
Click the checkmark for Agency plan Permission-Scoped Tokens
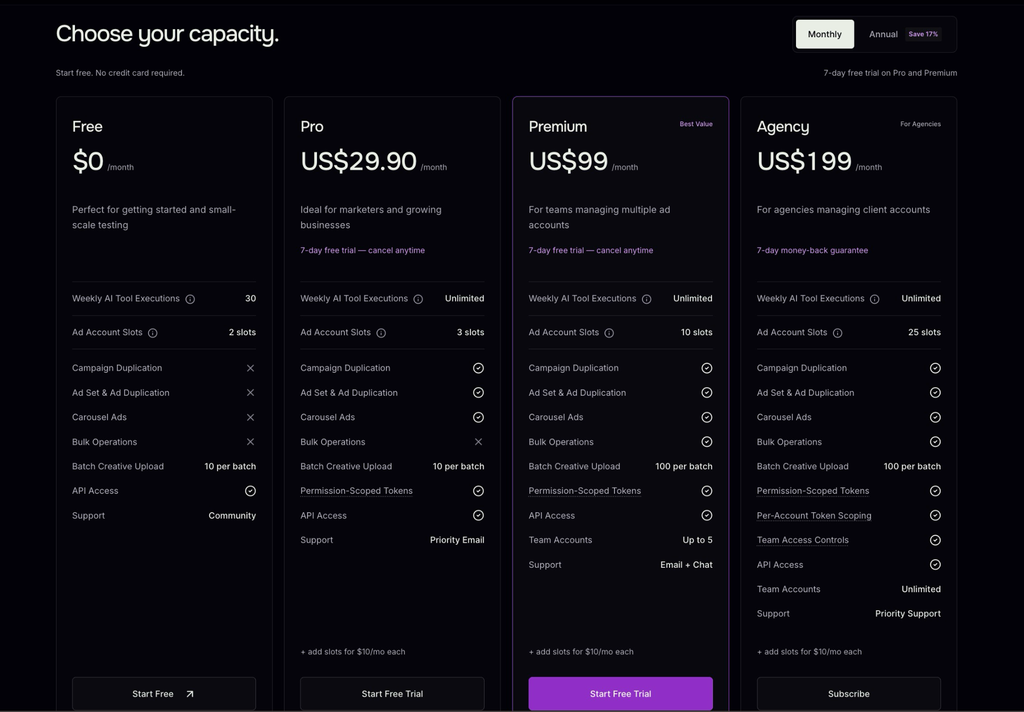click(x=935, y=491)
